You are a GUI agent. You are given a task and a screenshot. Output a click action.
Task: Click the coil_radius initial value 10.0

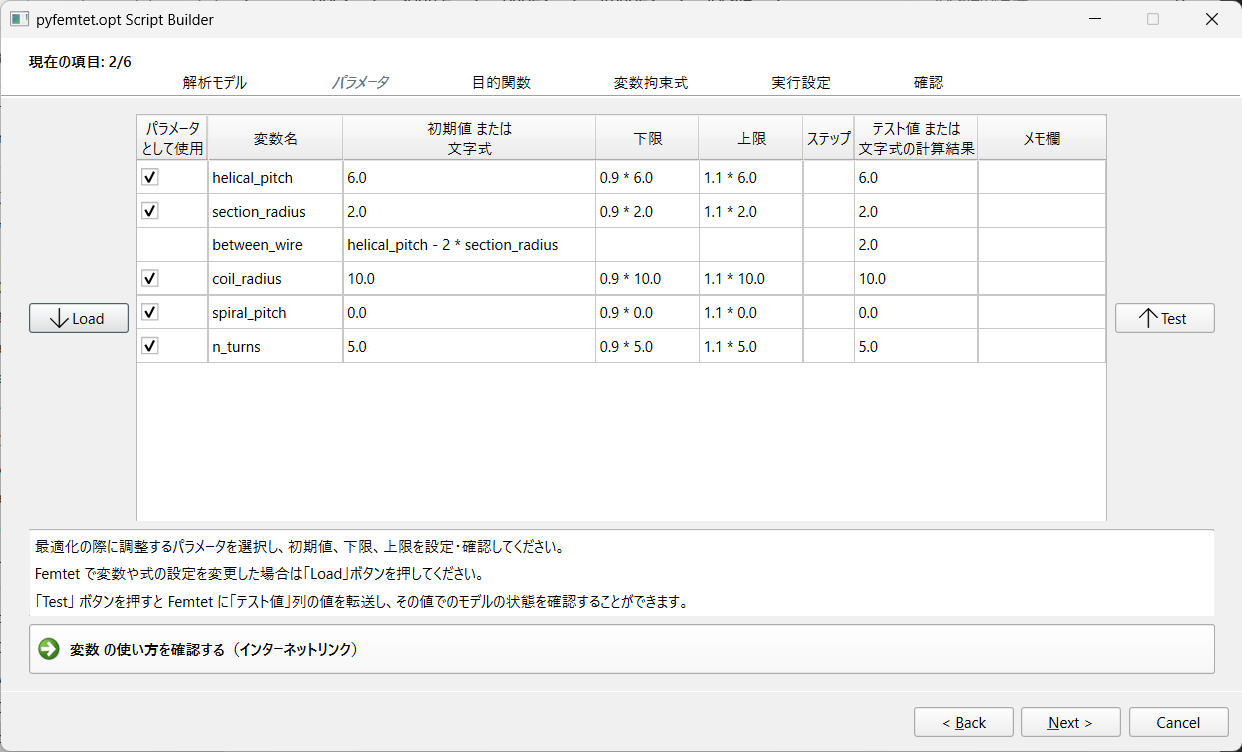click(x=469, y=278)
